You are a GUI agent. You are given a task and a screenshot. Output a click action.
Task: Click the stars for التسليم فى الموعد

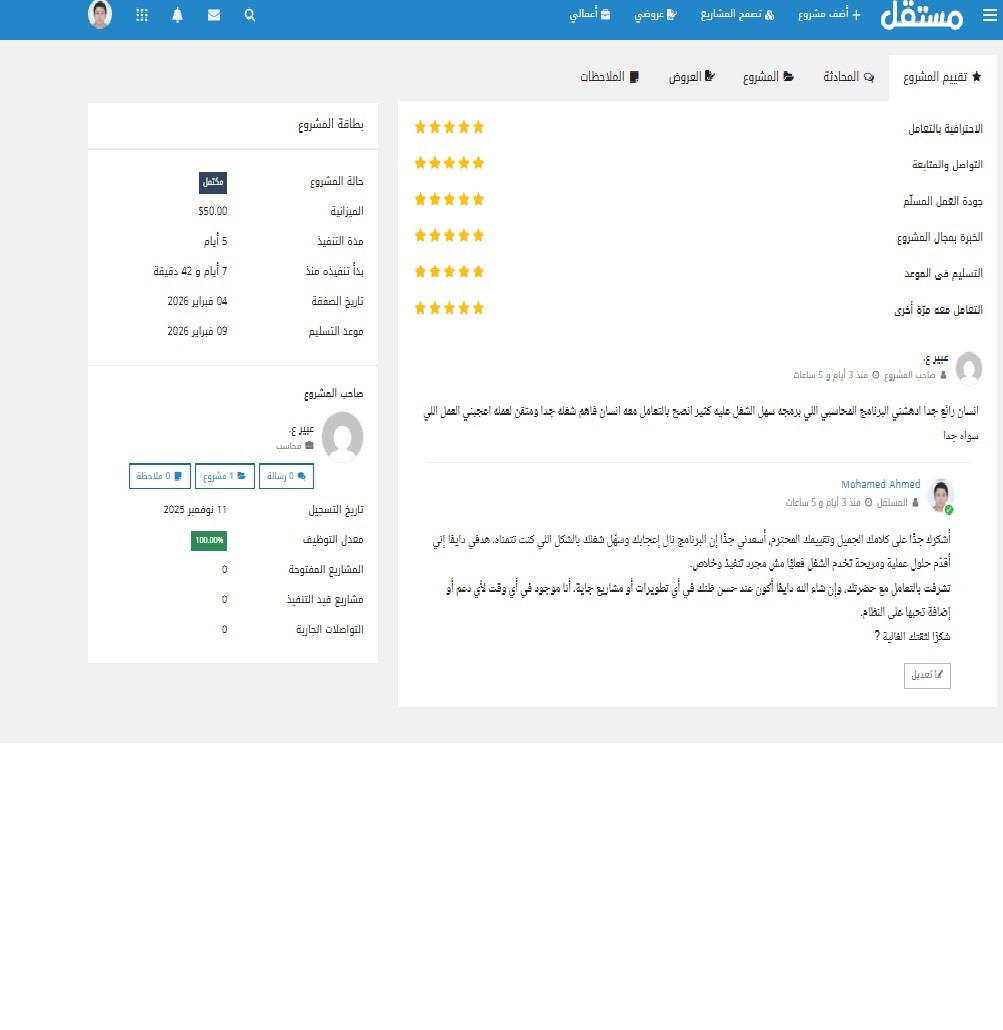[449, 272]
